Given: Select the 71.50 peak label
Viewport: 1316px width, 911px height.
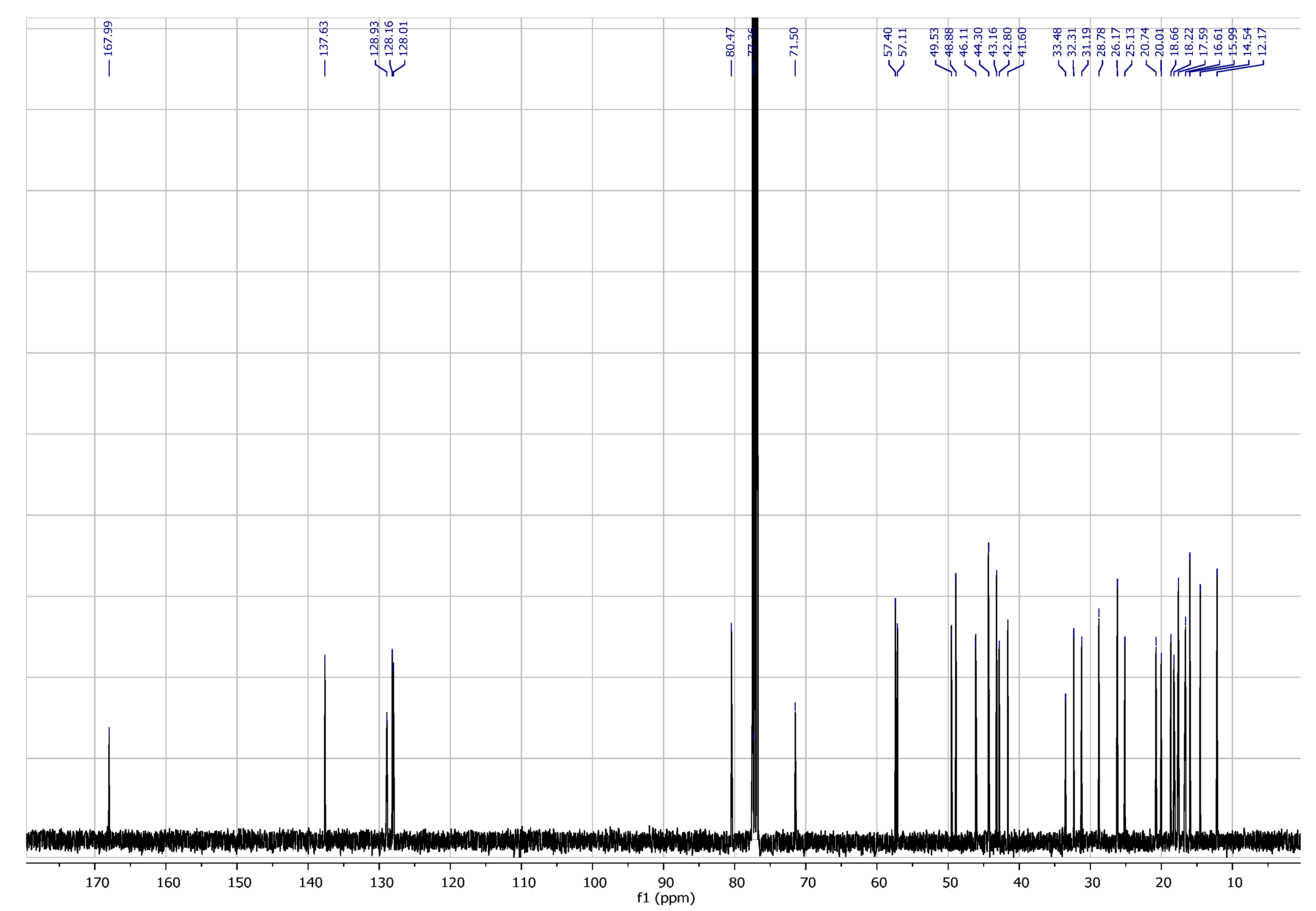Looking at the screenshot, I should coord(793,42).
